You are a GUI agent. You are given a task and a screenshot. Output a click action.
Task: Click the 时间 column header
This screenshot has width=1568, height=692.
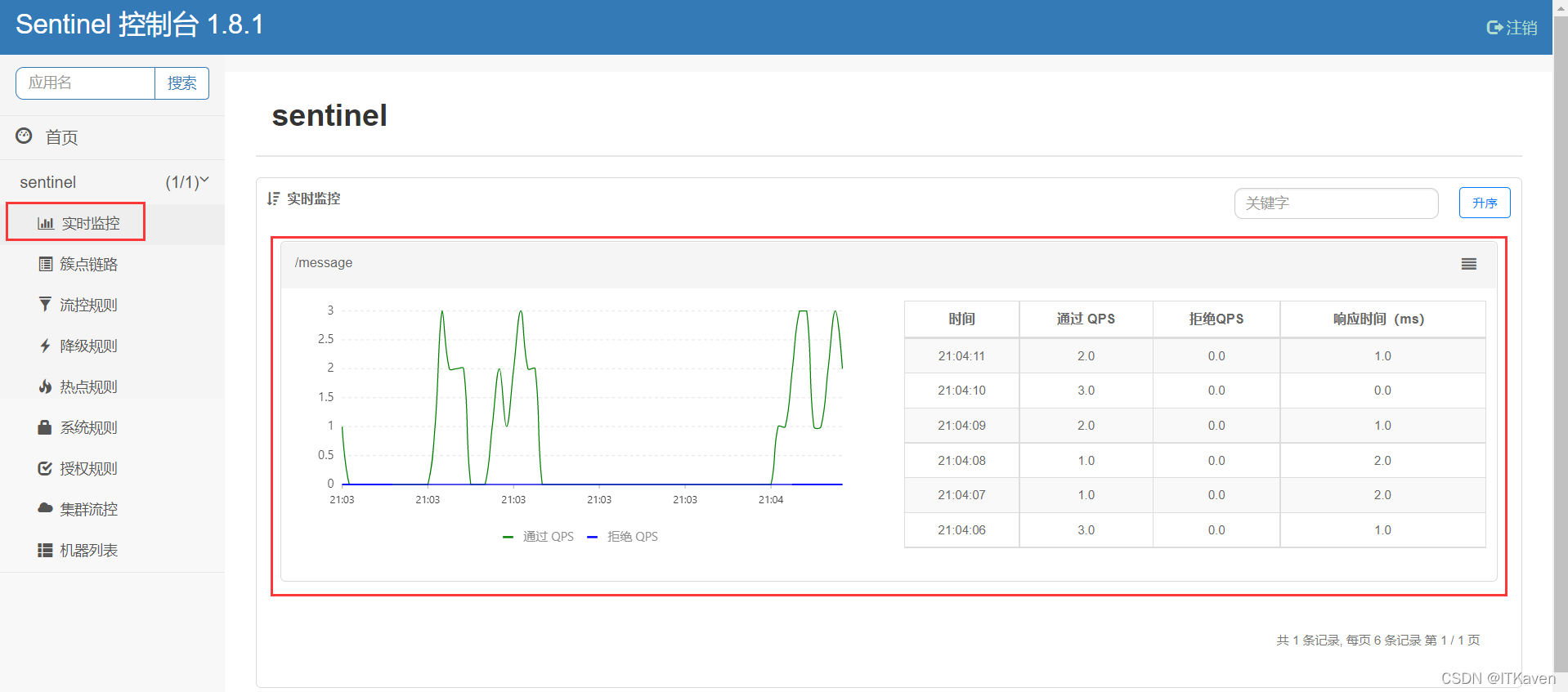[961, 319]
